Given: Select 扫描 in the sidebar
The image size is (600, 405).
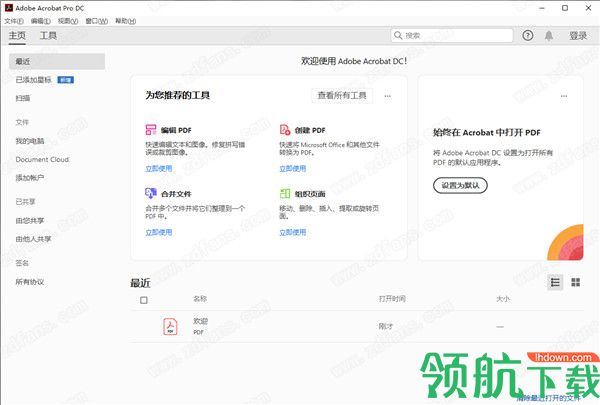Looking at the screenshot, I should coord(23,98).
